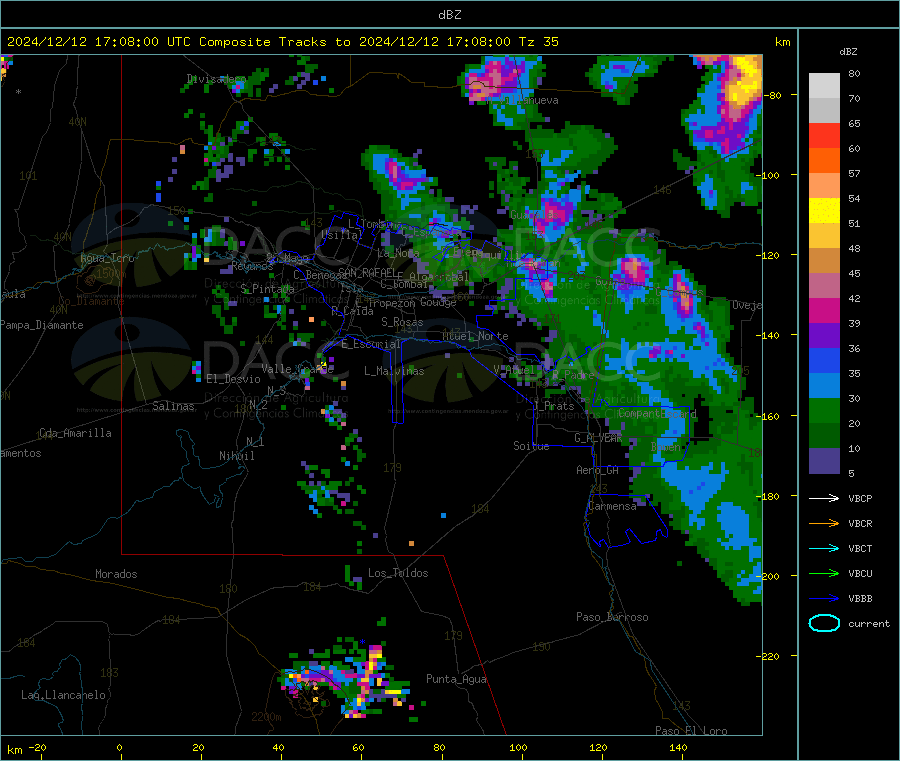Image resolution: width=900 pixels, height=761 pixels.
Task: Click the 'N_1' map label
Action: (x=255, y=441)
